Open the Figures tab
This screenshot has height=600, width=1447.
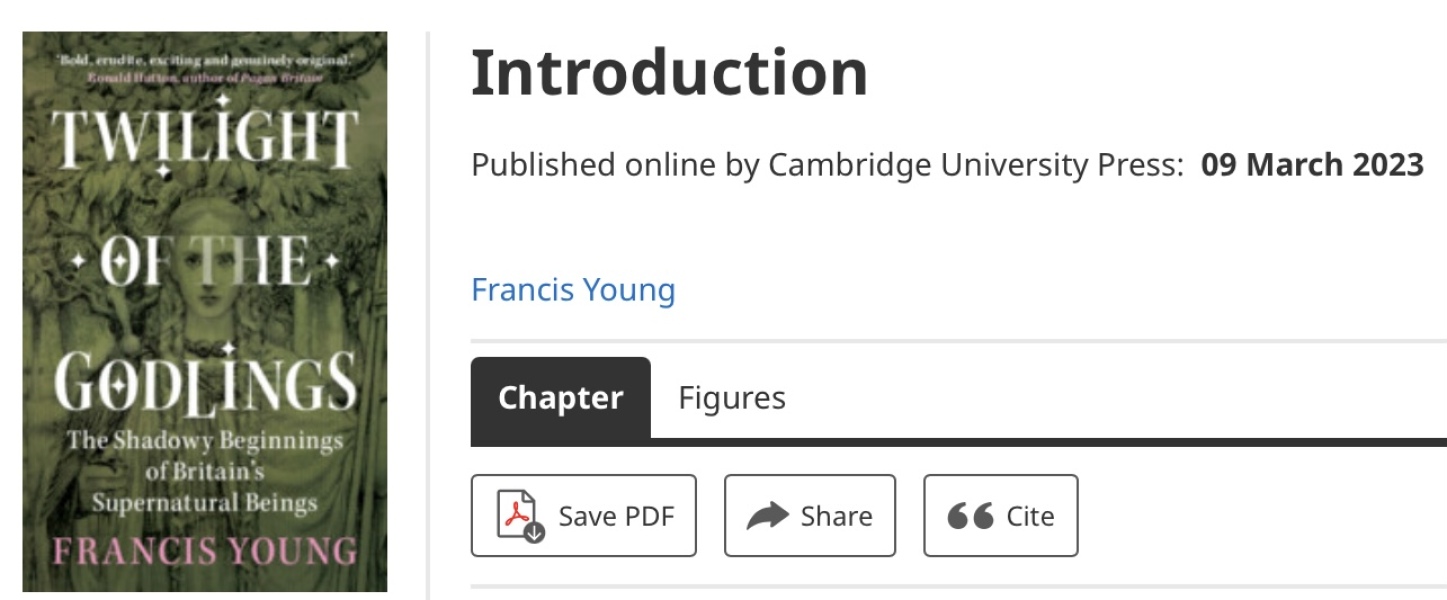732,398
